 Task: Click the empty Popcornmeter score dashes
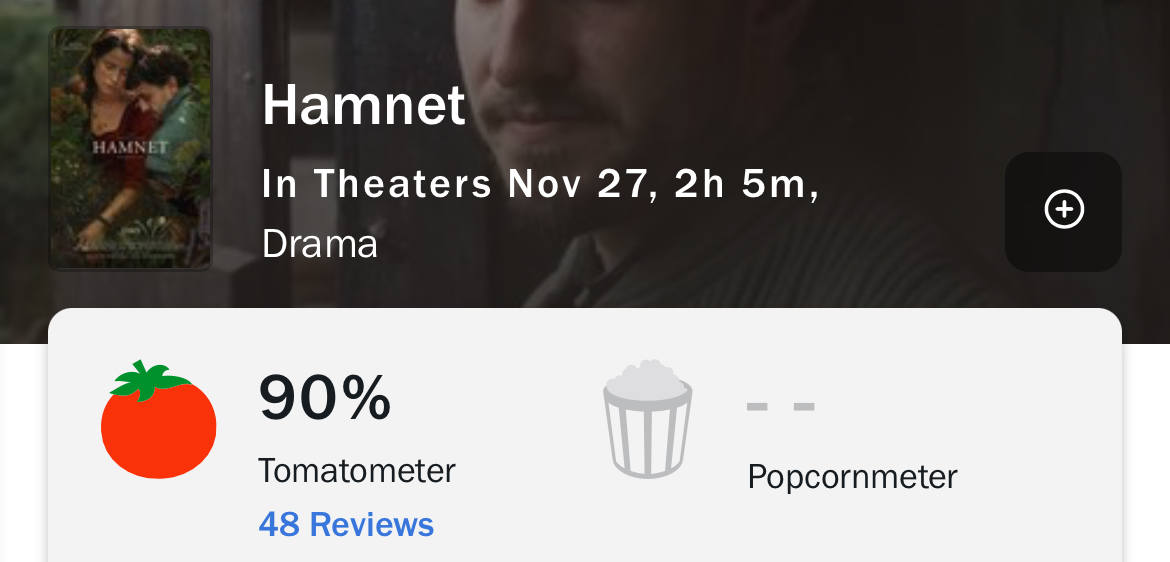(781, 407)
